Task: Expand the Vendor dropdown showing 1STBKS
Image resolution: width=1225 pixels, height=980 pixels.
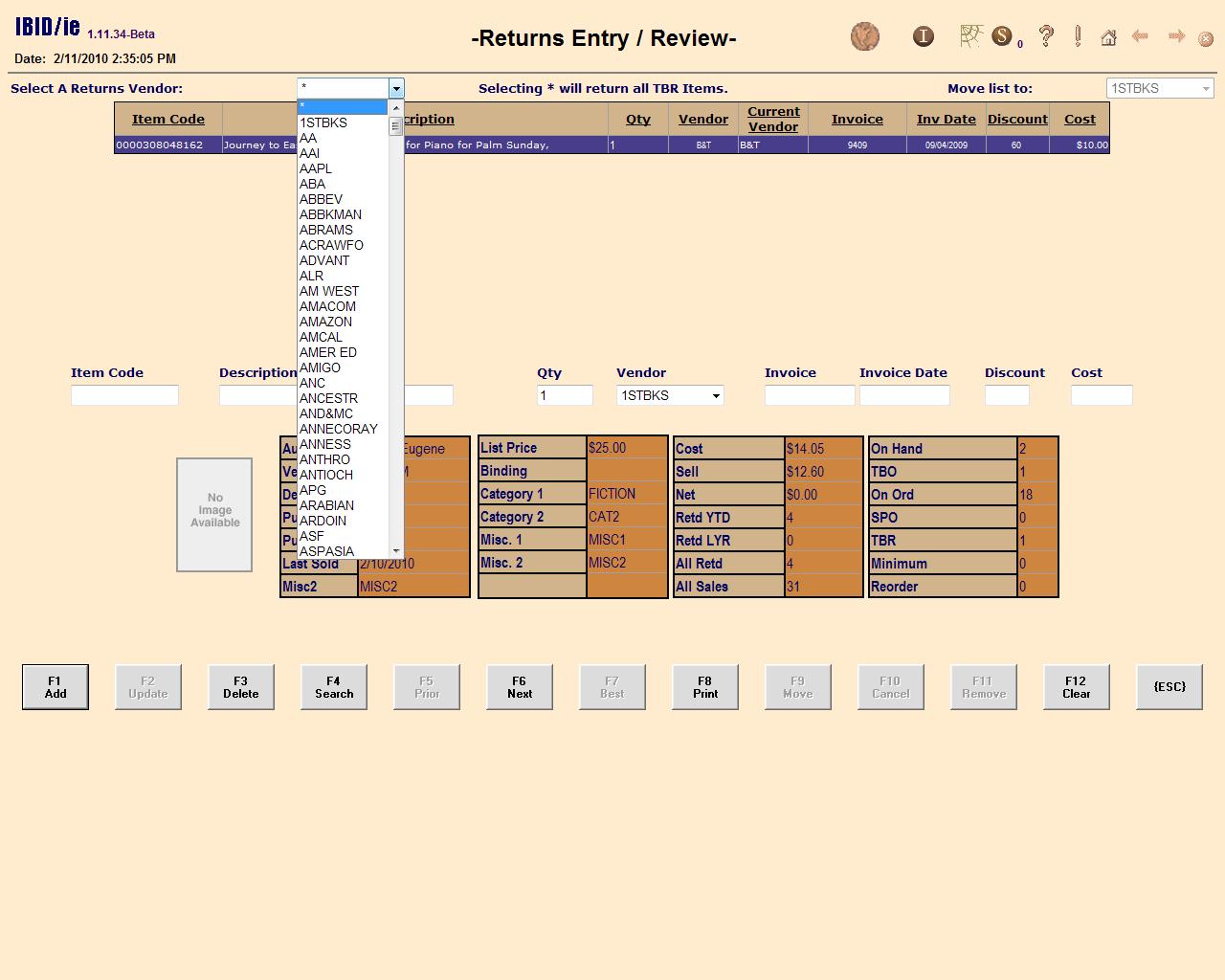Action: point(715,395)
